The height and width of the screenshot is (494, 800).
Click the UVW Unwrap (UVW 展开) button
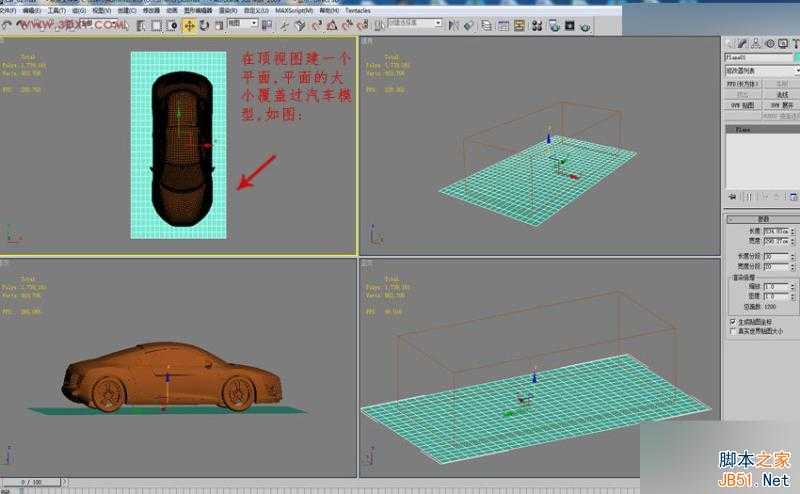click(782, 105)
